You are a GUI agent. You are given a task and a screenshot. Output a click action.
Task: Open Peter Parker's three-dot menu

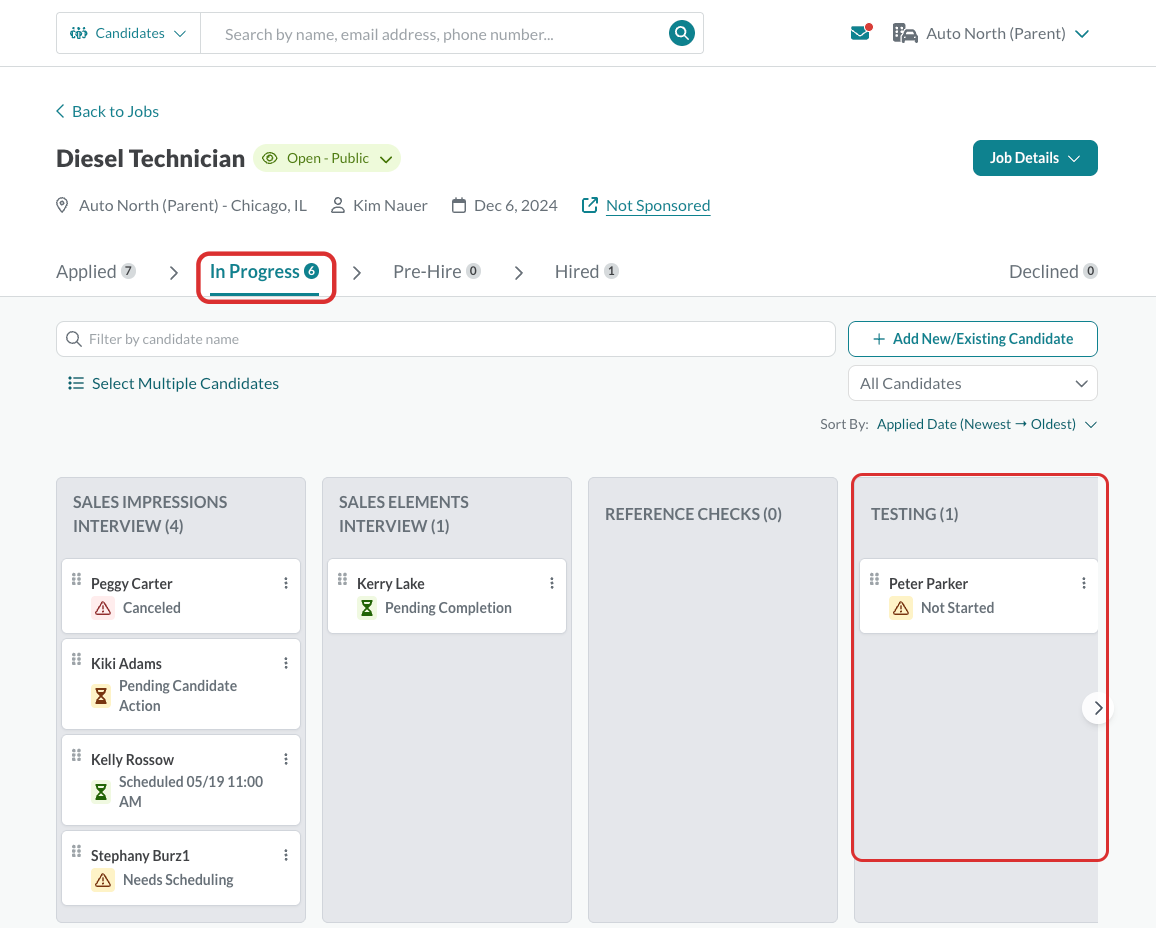click(x=1084, y=583)
